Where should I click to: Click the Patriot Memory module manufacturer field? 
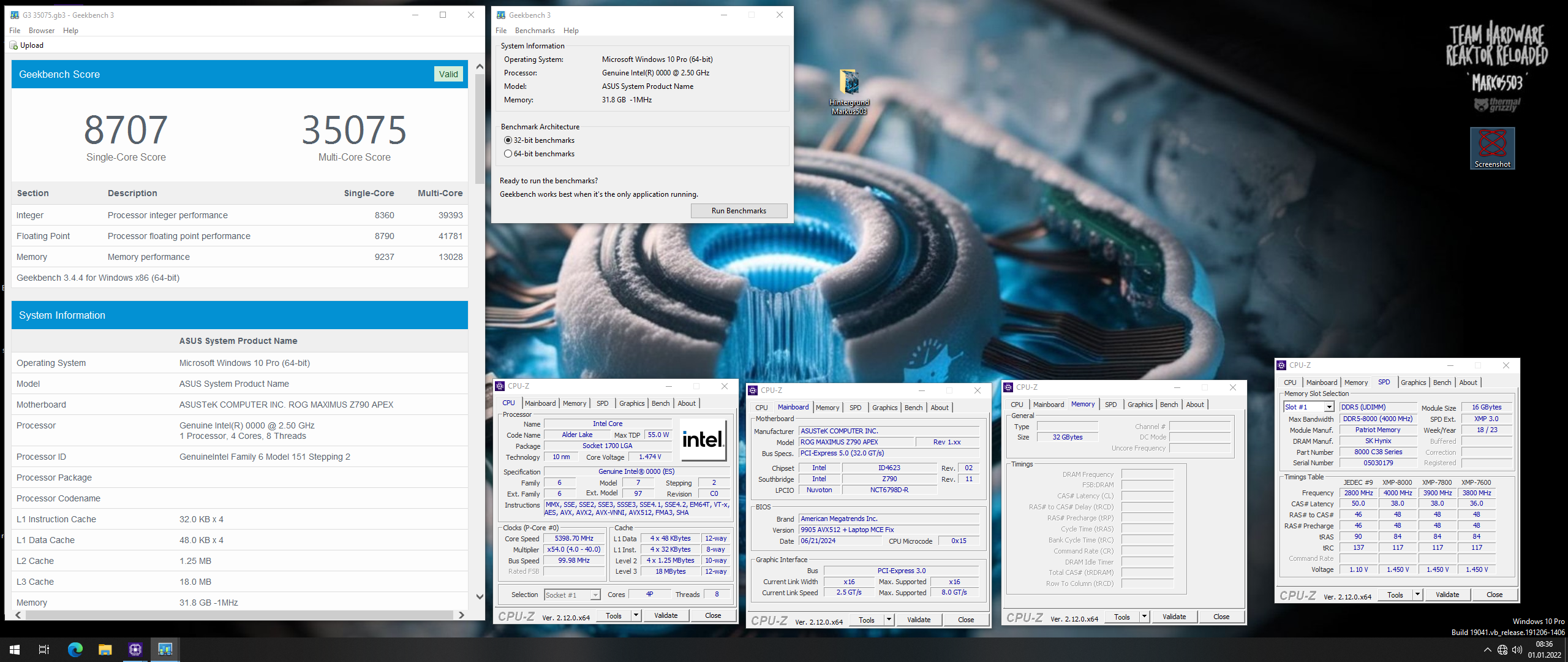(1378, 430)
